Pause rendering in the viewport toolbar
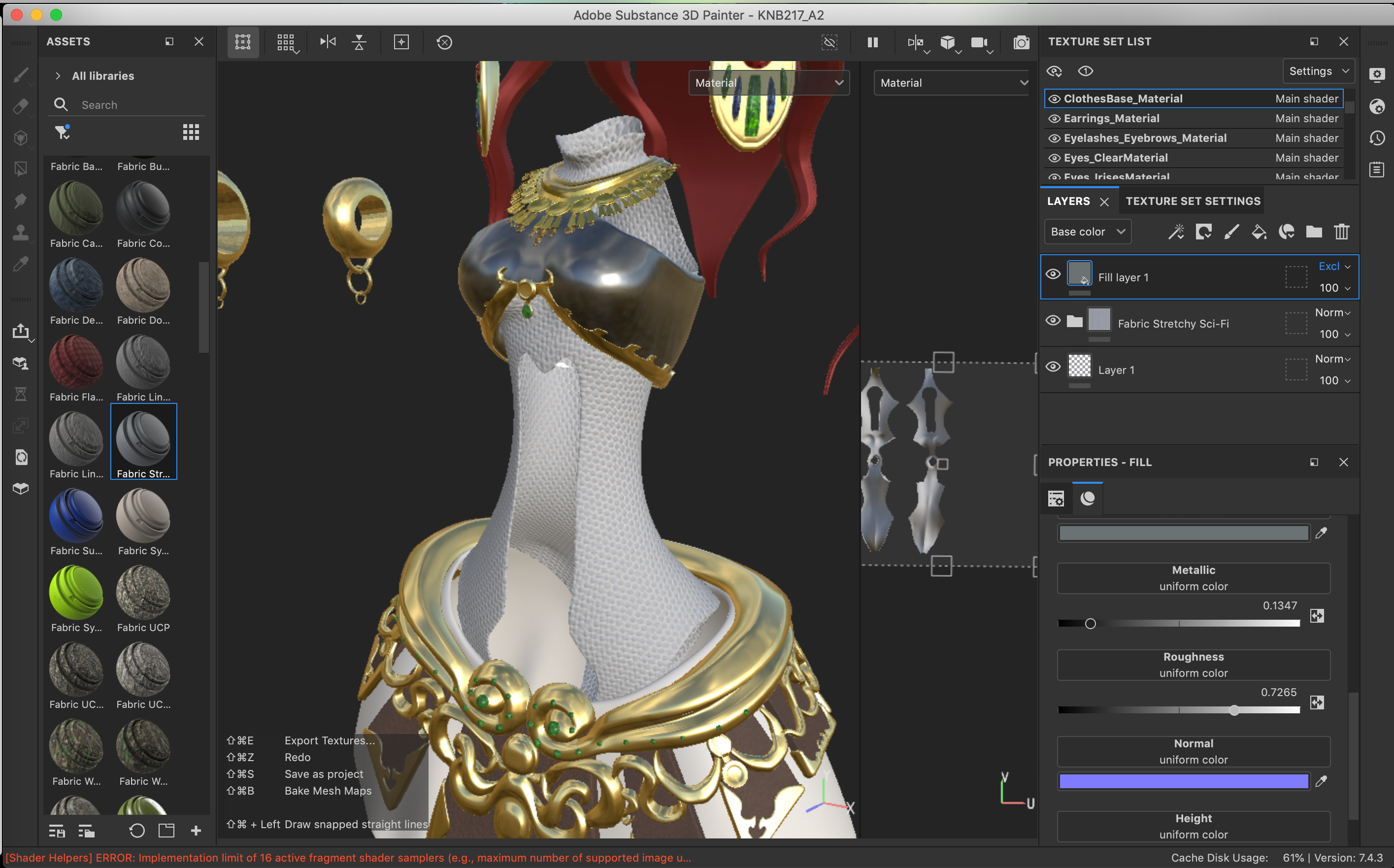The height and width of the screenshot is (868, 1394). 872,42
